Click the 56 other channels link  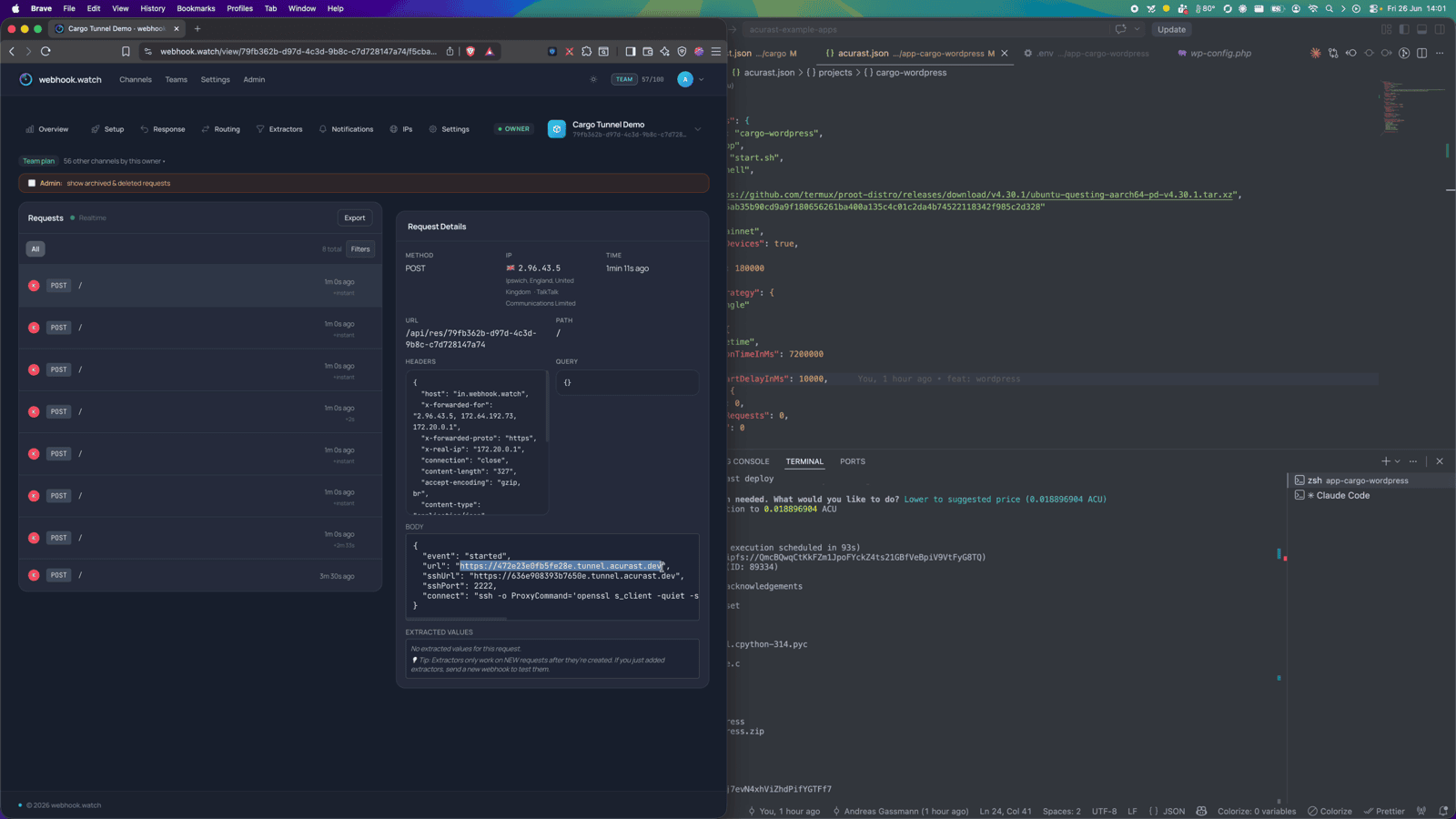[x=114, y=161]
